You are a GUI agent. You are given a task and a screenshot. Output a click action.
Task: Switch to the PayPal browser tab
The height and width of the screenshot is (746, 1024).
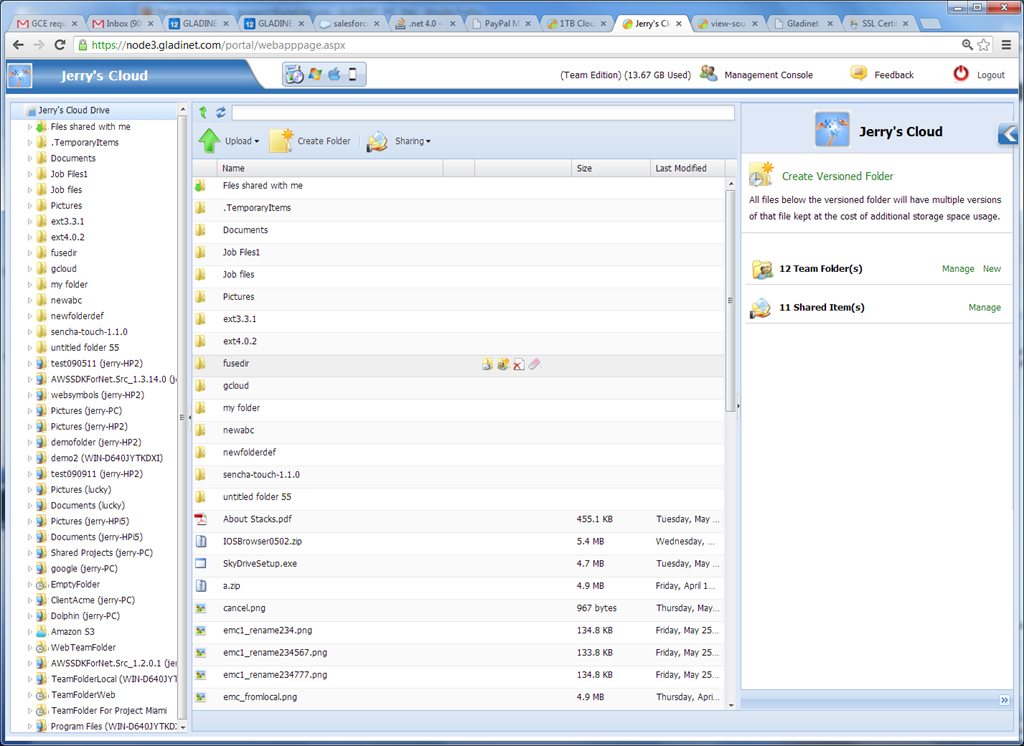coord(501,24)
